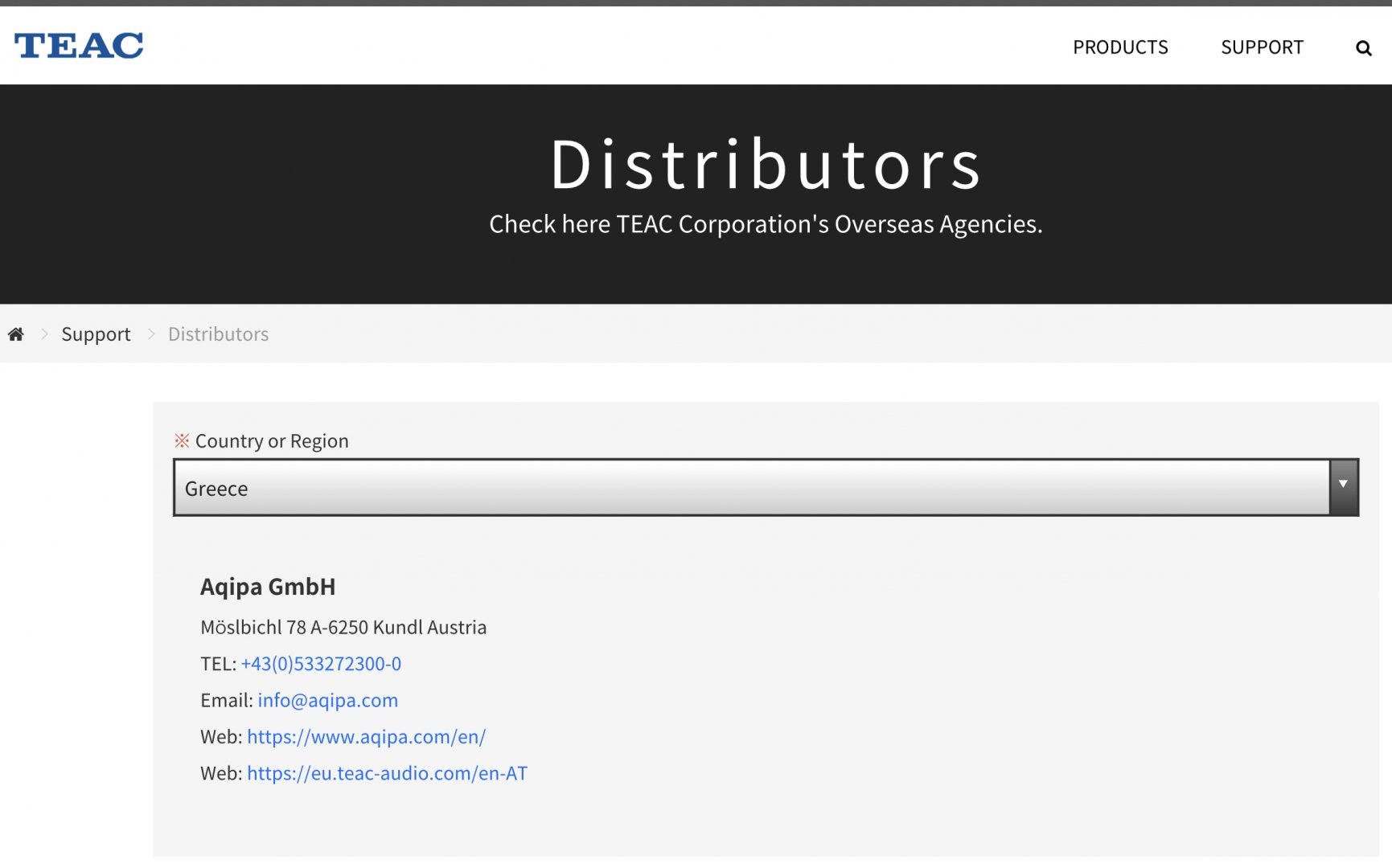Open the search magnifier icon
The image size is (1392, 868).
click(1363, 48)
